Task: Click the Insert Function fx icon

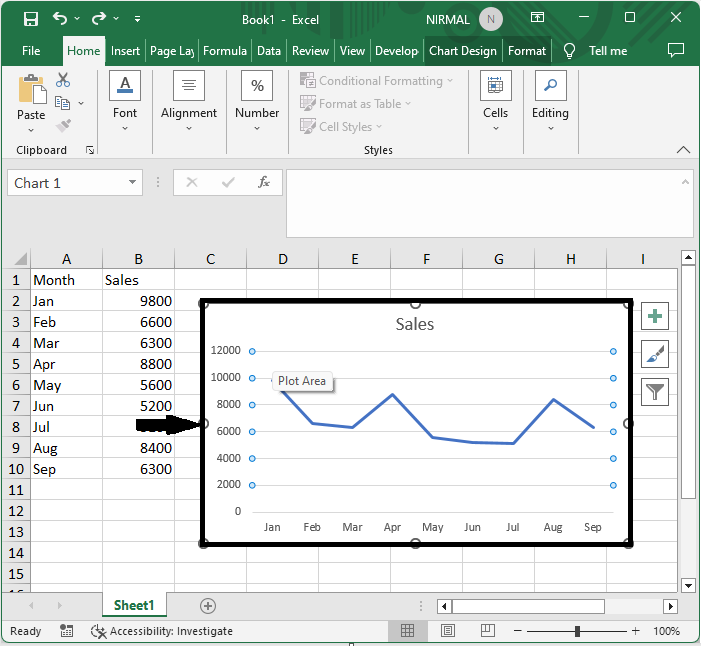Action: [264, 183]
